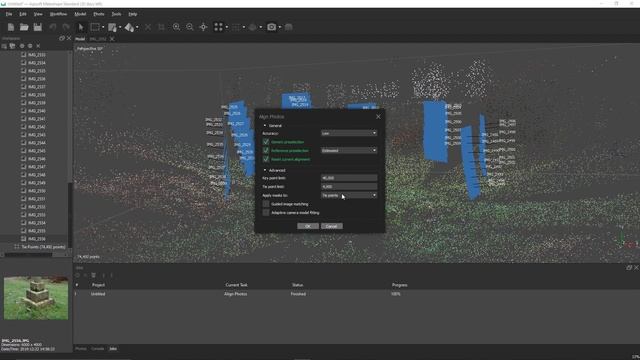Switch to the Photos bottom tab
The width and height of the screenshot is (640, 360).
81,349
